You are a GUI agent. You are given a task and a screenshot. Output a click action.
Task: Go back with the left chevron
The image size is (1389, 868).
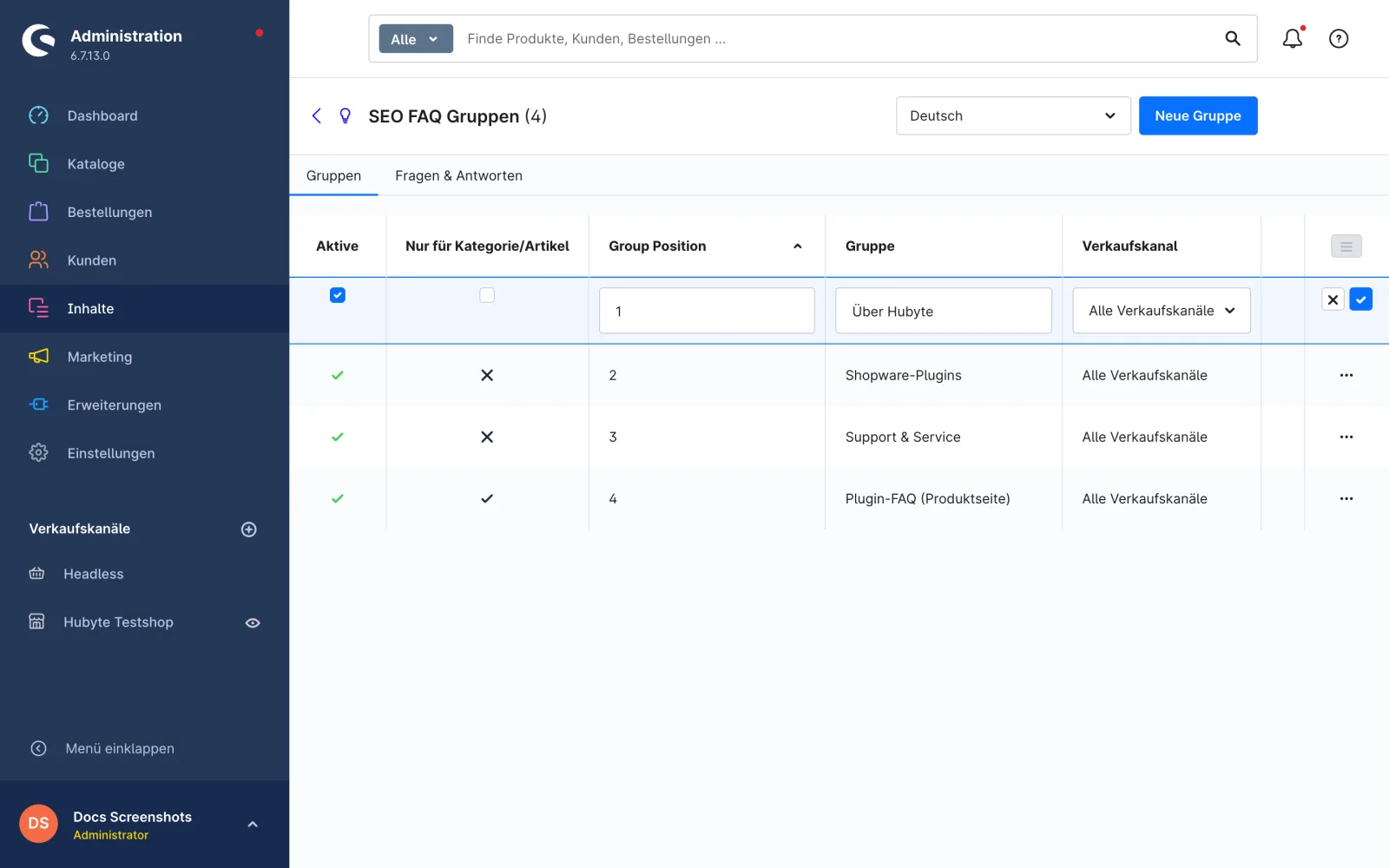(x=317, y=115)
